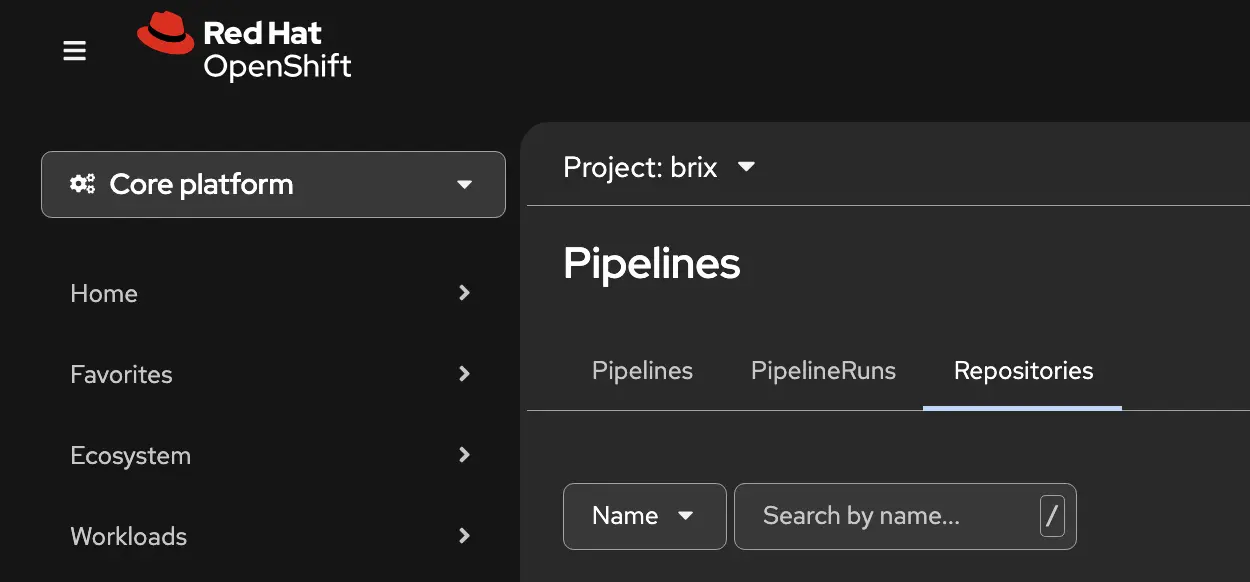This screenshot has height=582, width=1250.
Task: Select the Repositories tab
Action: [x=1023, y=371]
